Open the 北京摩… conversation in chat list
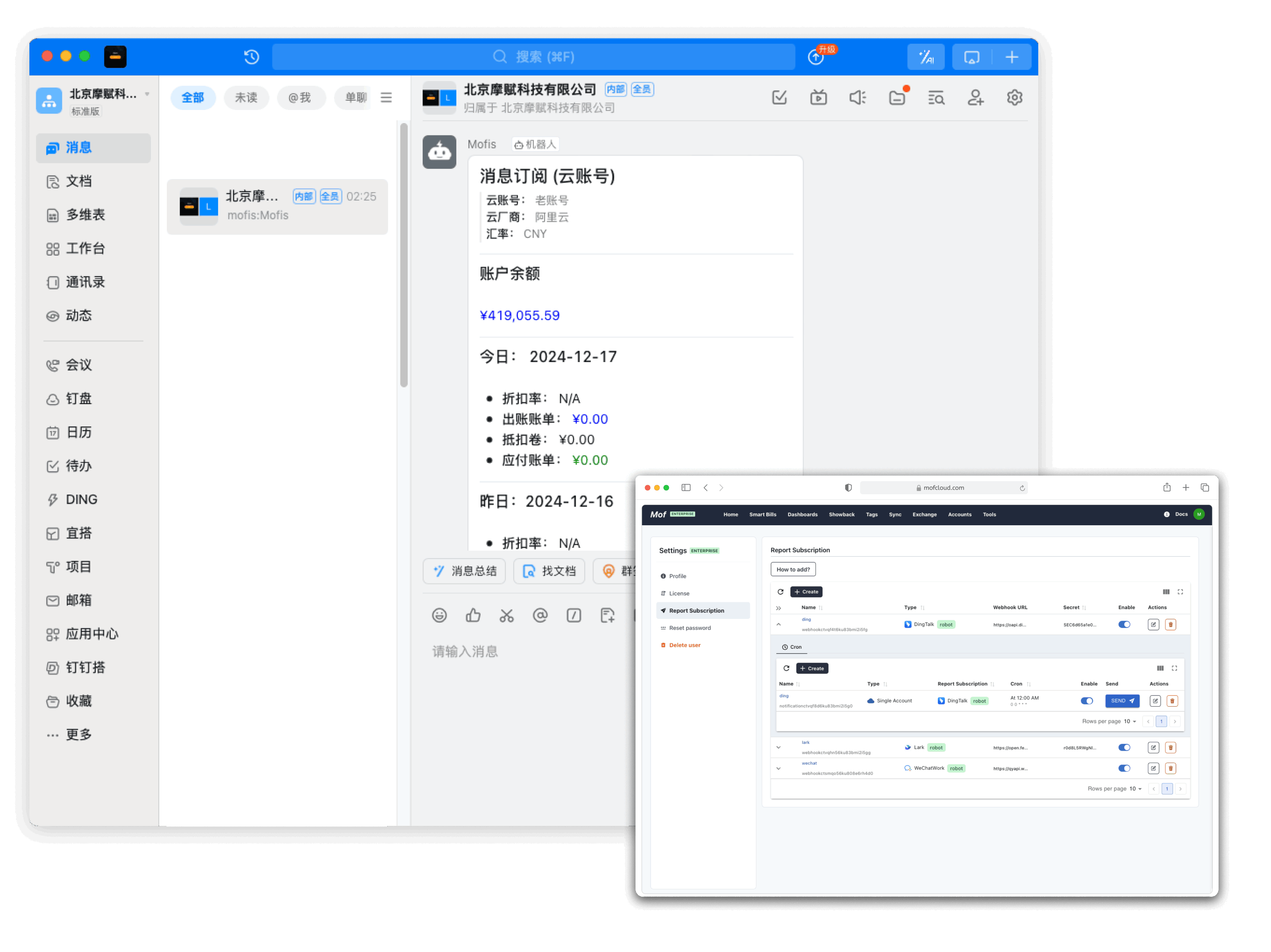This screenshot has width=1271, height=952. [278, 207]
